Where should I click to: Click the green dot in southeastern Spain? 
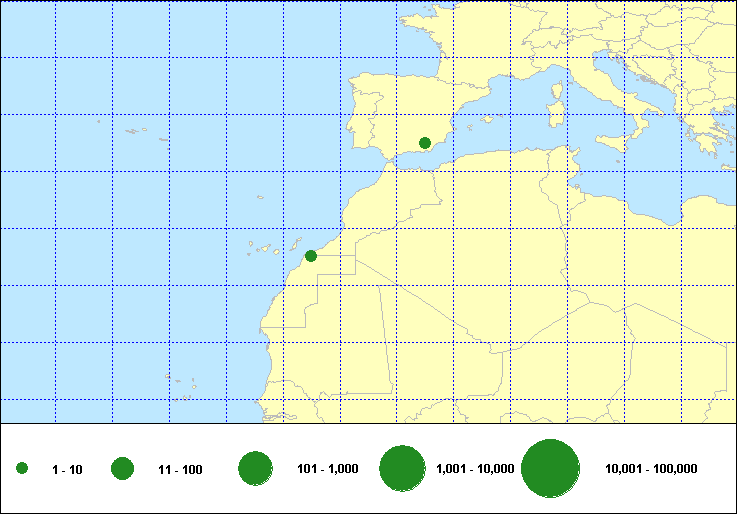tap(425, 143)
